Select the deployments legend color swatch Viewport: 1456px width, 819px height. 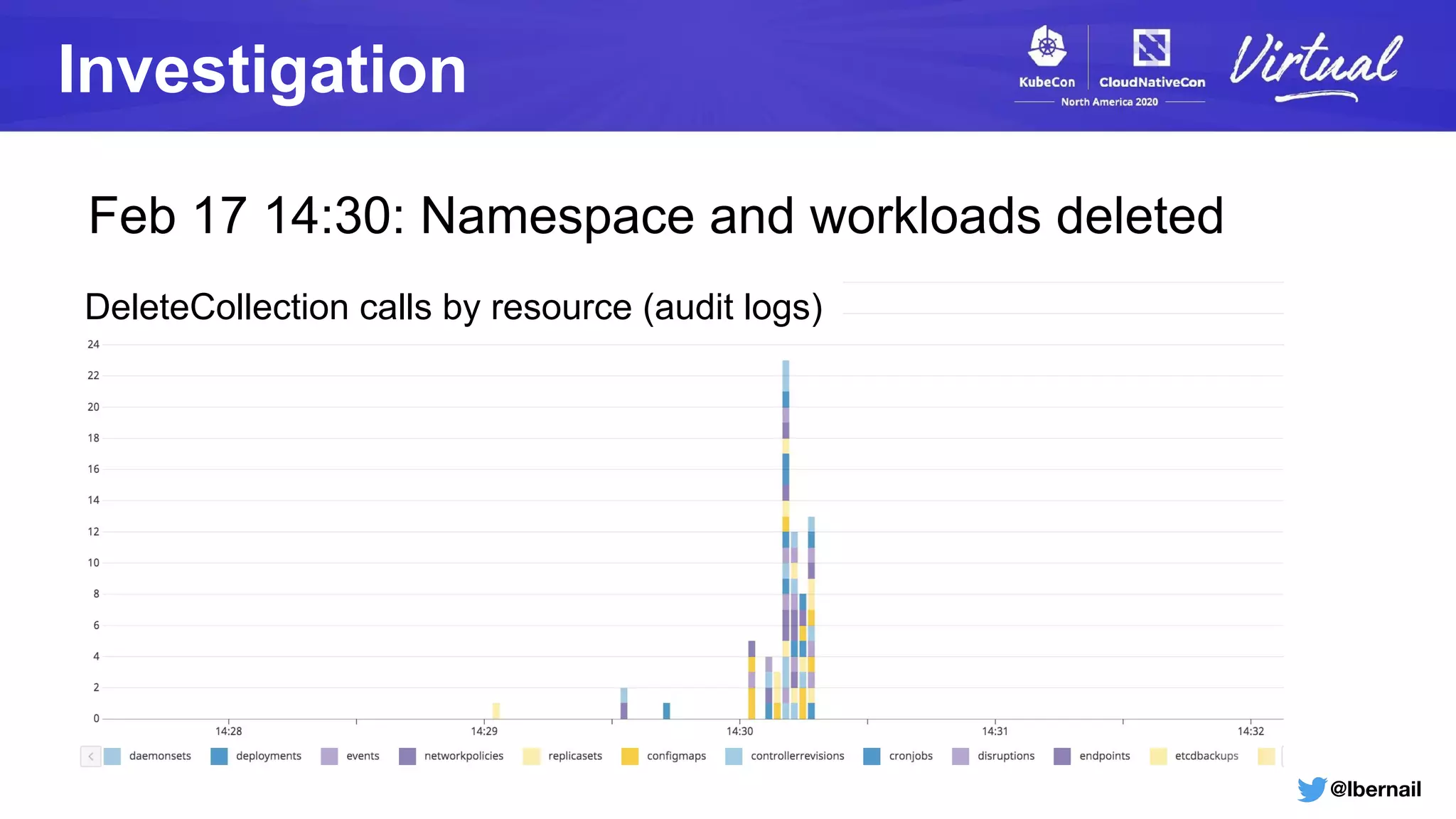click(219, 756)
